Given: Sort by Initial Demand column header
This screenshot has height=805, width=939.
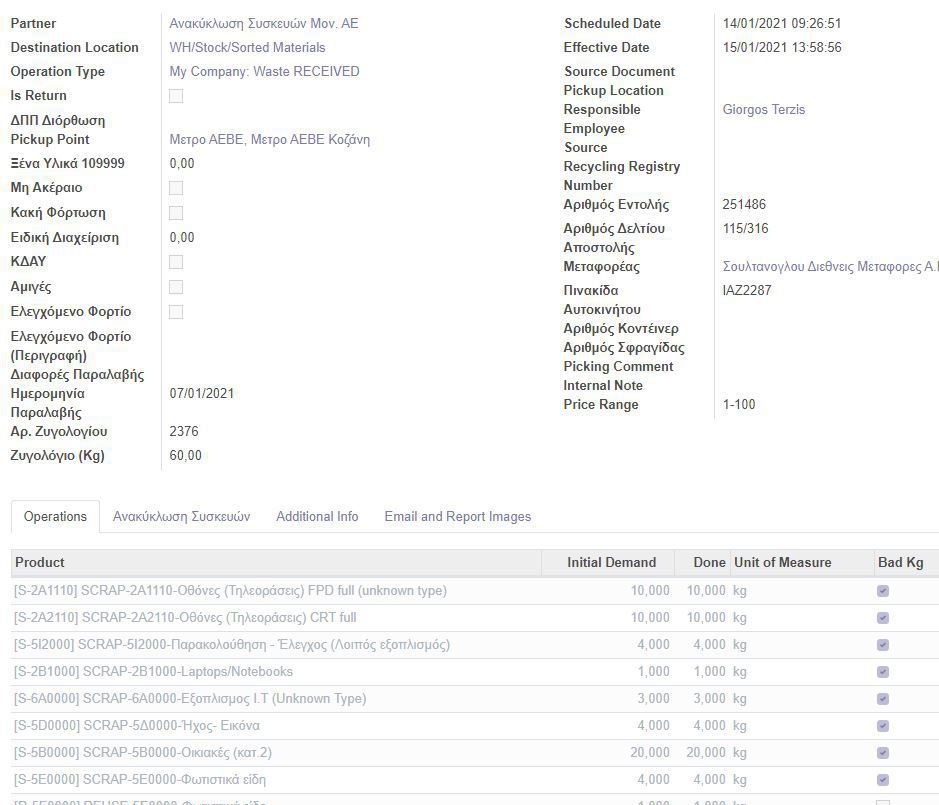Looking at the screenshot, I should (611, 562).
